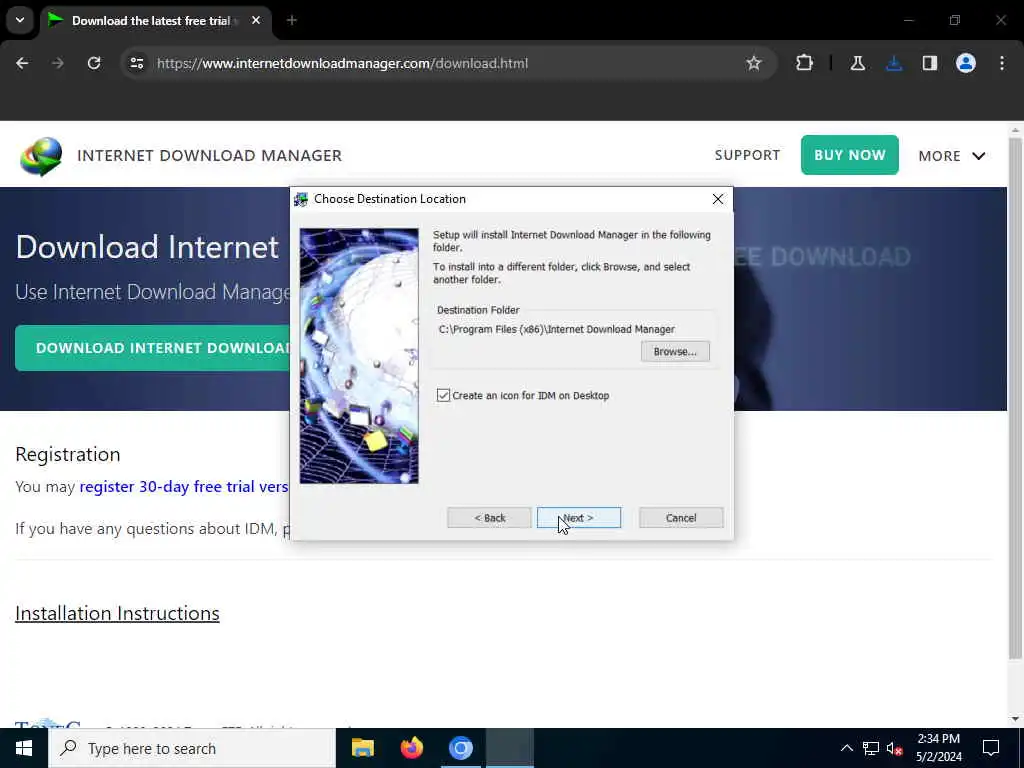
Task: Show browser downloads
Action: pos(894,63)
